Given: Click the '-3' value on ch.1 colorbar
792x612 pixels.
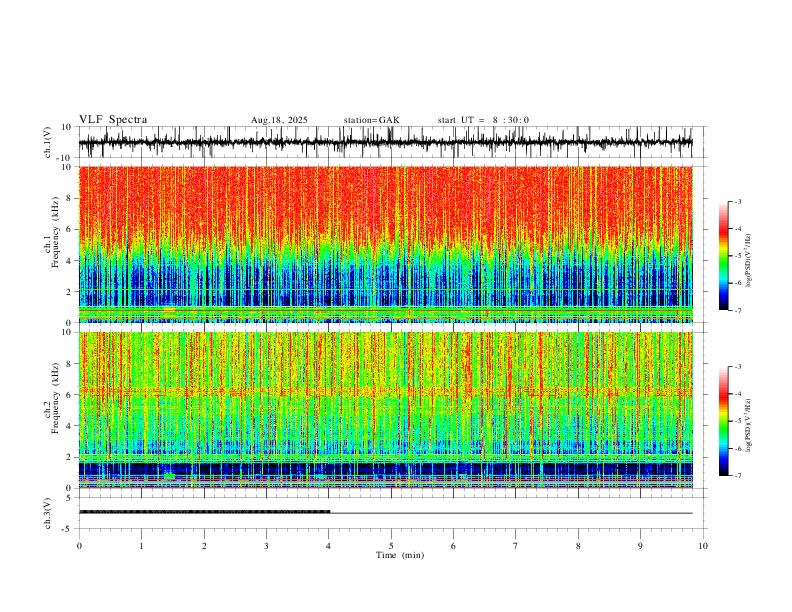Looking at the screenshot, I should (737, 201).
